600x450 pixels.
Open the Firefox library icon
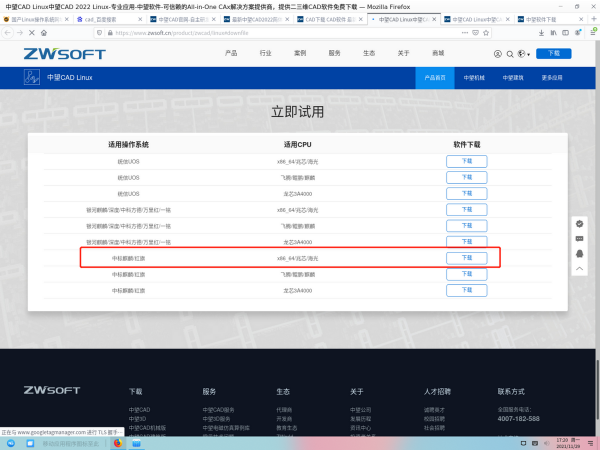pos(554,33)
